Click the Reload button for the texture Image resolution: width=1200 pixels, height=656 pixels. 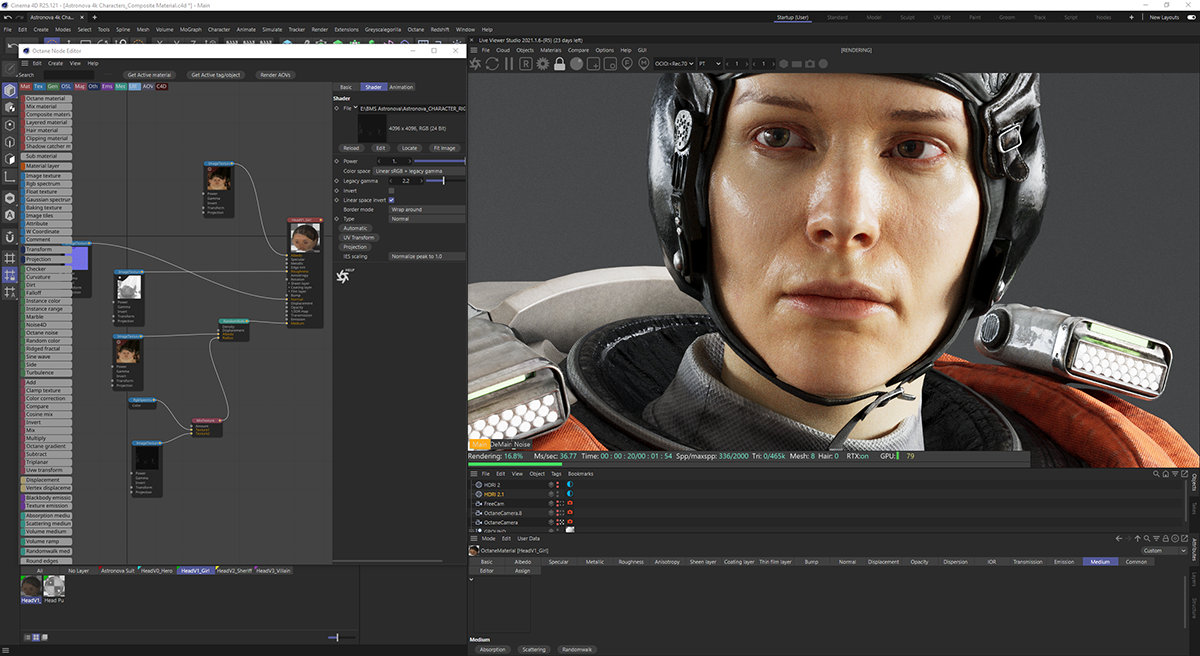pyautogui.click(x=351, y=148)
